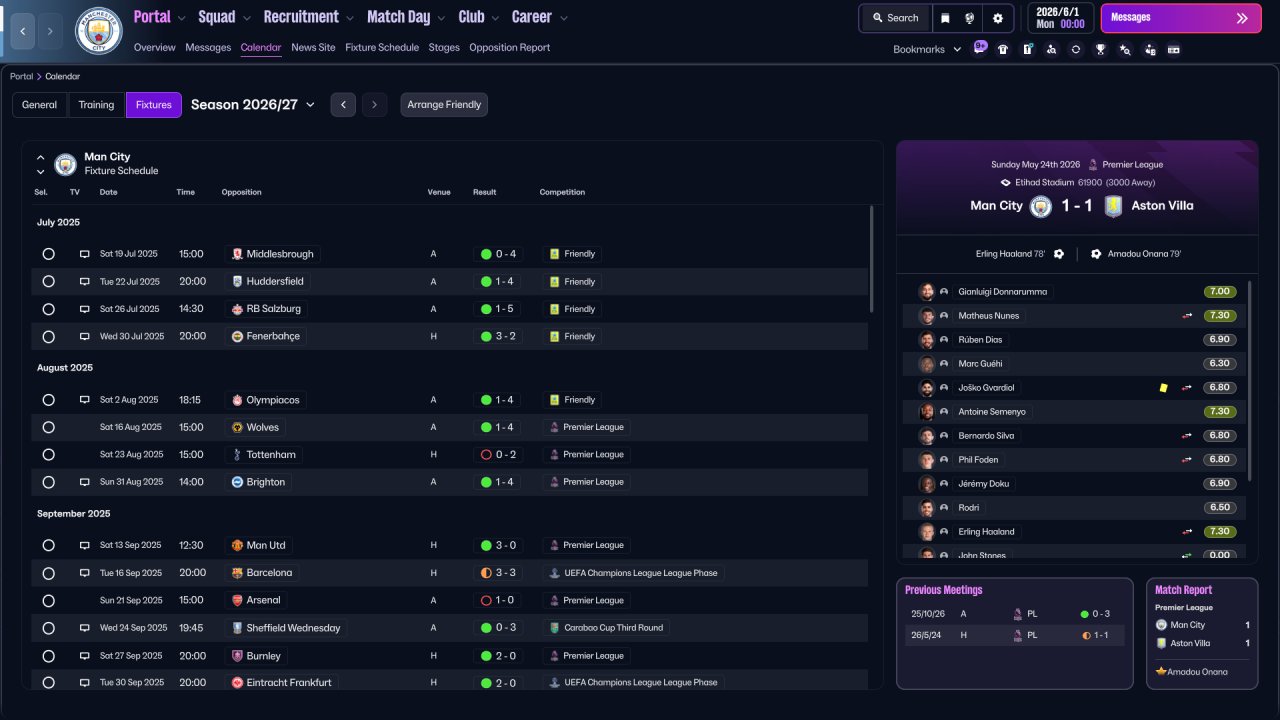This screenshot has width=1280, height=720.
Task: Select the Tottenham fixture radio button
Action: click(x=48, y=455)
